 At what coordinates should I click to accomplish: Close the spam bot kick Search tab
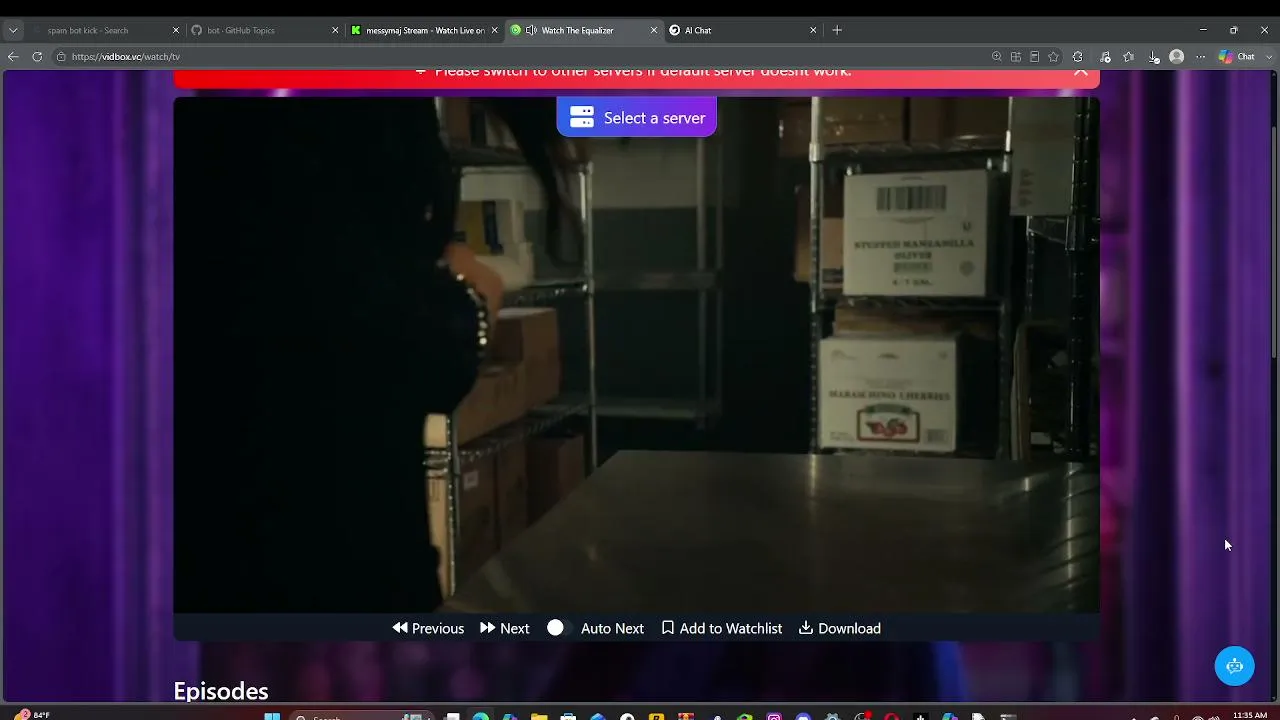(176, 30)
